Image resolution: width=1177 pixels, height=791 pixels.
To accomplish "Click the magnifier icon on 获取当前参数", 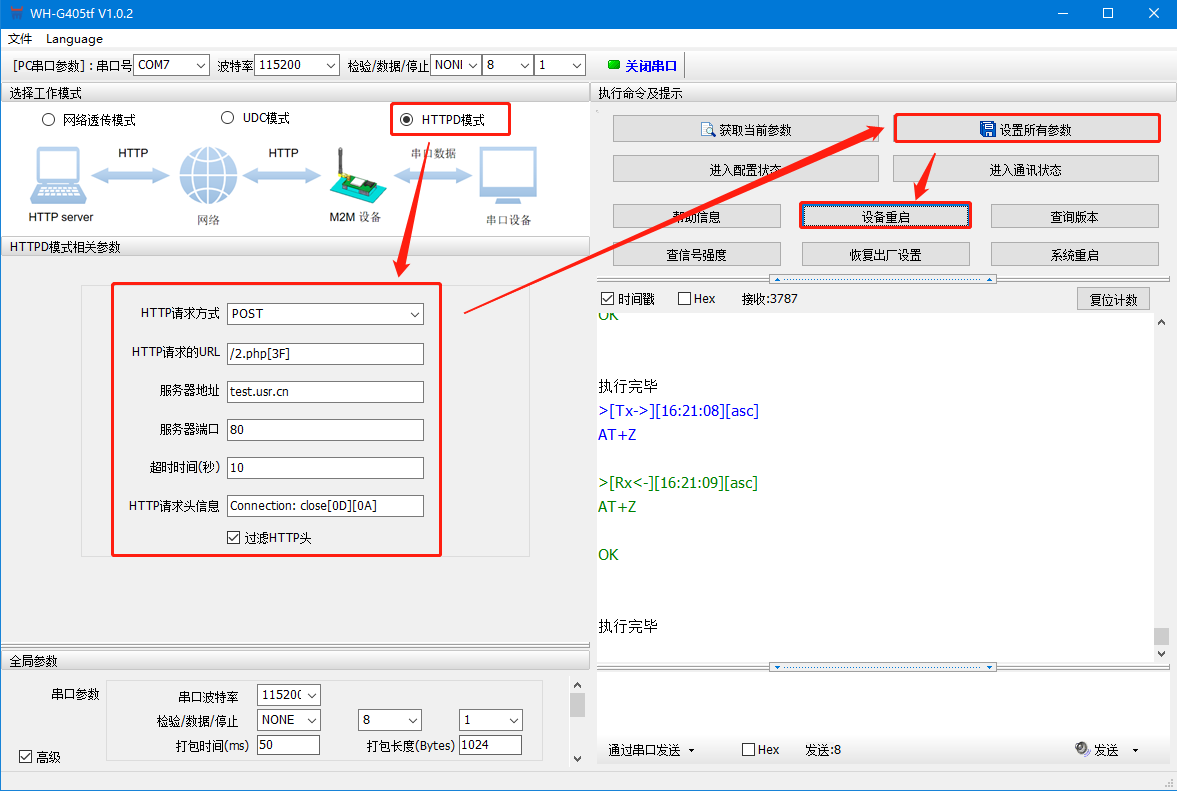I will point(709,130).
